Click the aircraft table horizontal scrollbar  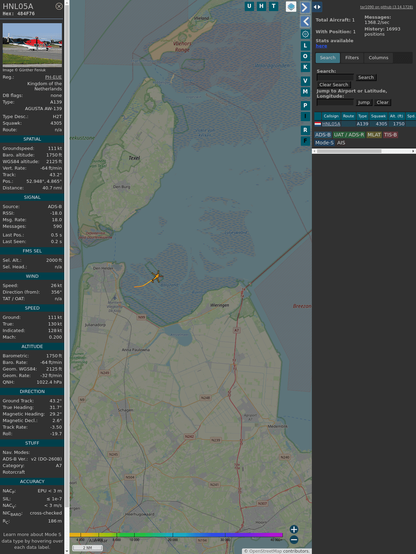(364, 151)
